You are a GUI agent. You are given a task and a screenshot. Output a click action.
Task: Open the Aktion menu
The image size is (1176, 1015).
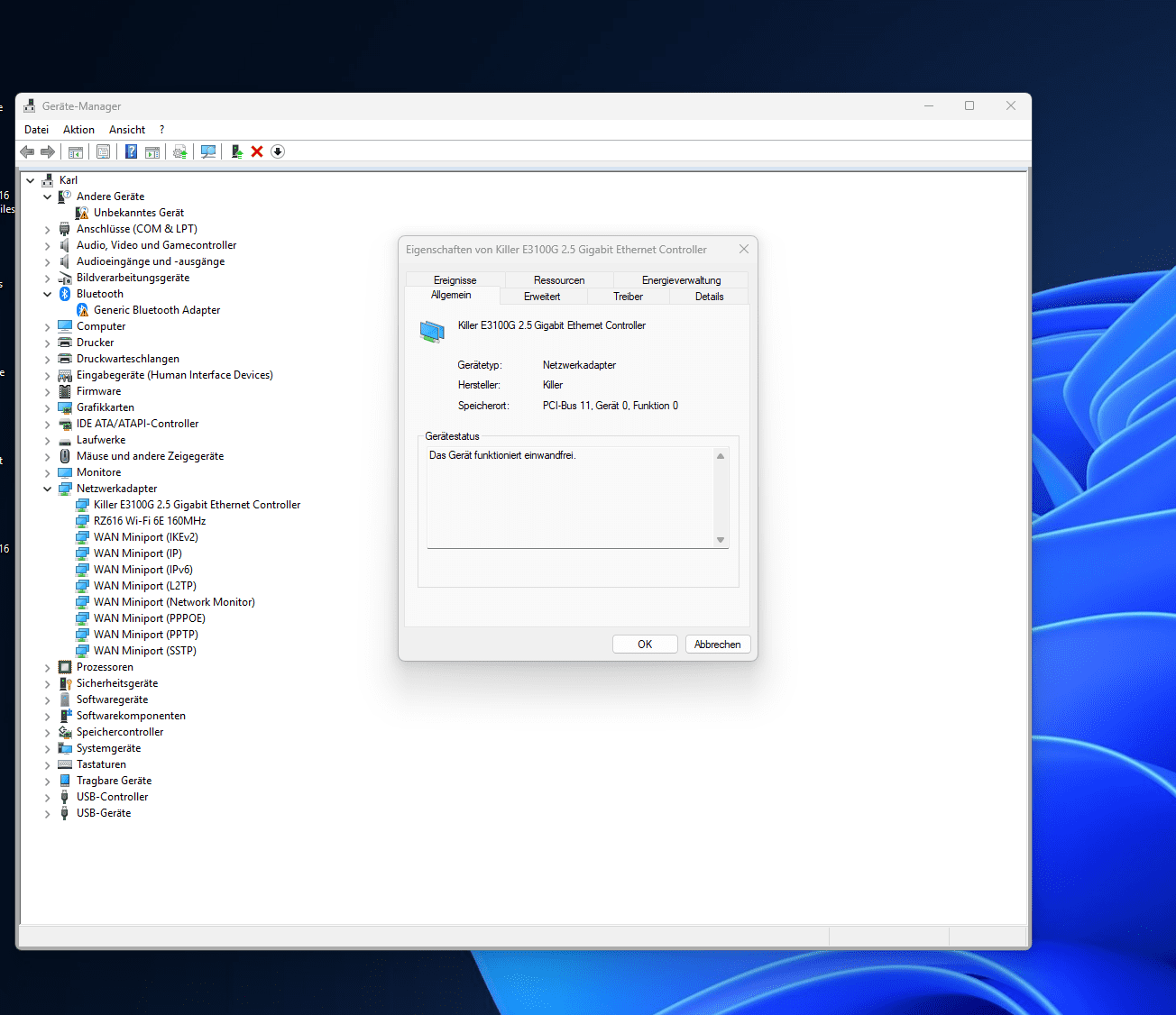click(x=78, y=130)
